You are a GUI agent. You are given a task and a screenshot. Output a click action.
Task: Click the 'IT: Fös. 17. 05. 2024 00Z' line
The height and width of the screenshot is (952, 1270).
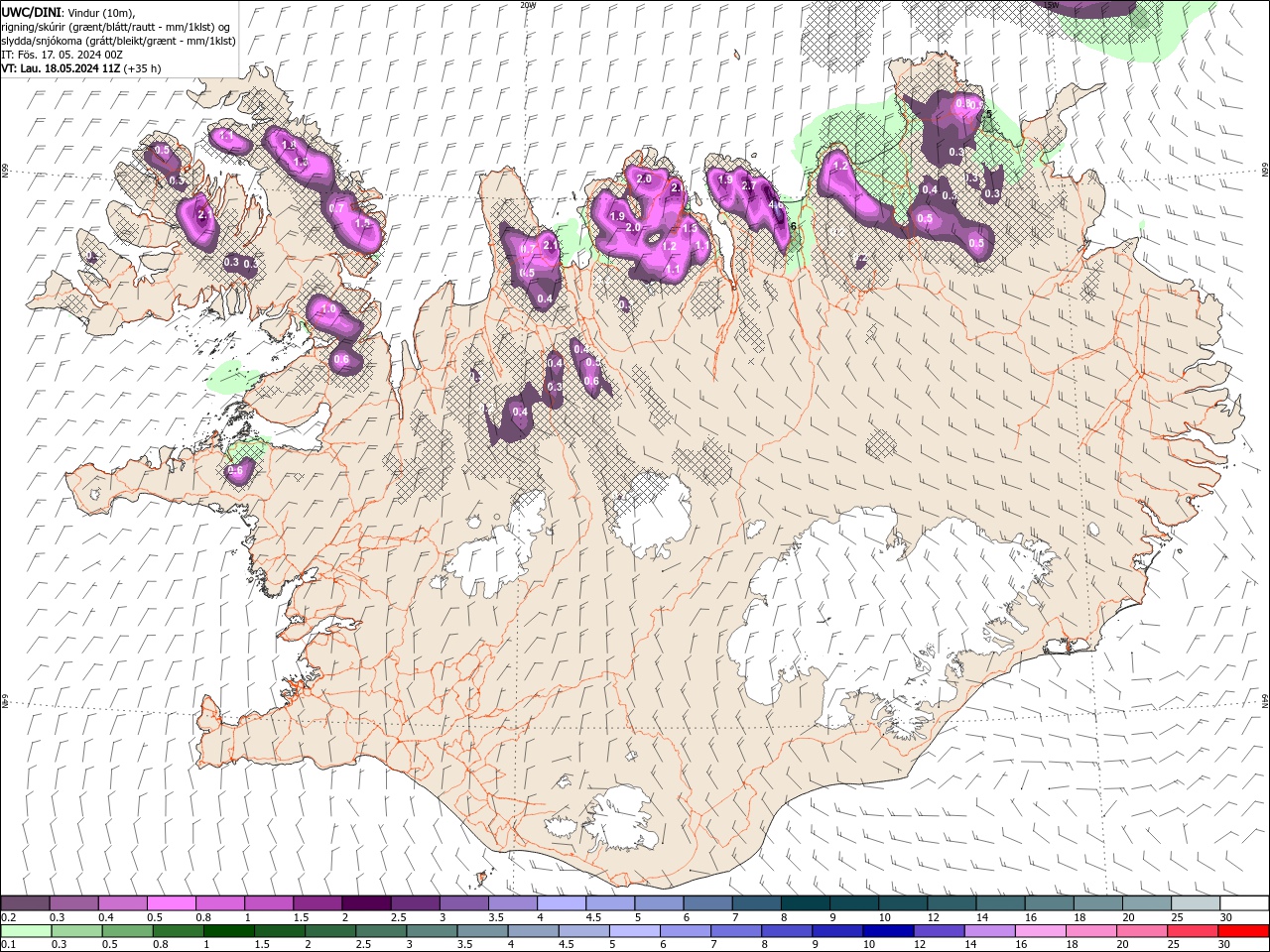tap(62, 55)
